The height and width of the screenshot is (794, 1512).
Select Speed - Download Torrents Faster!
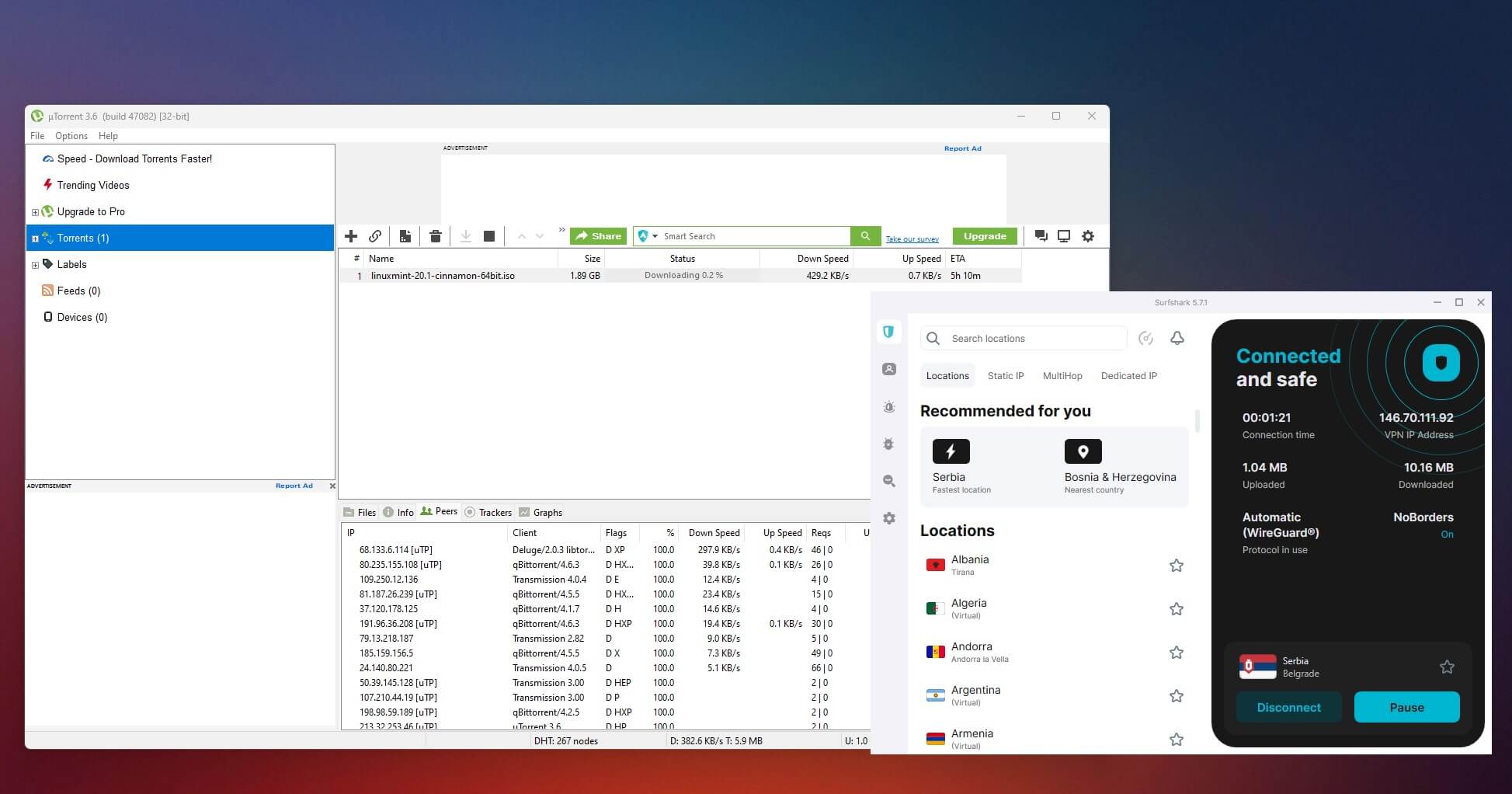point(134,158)
